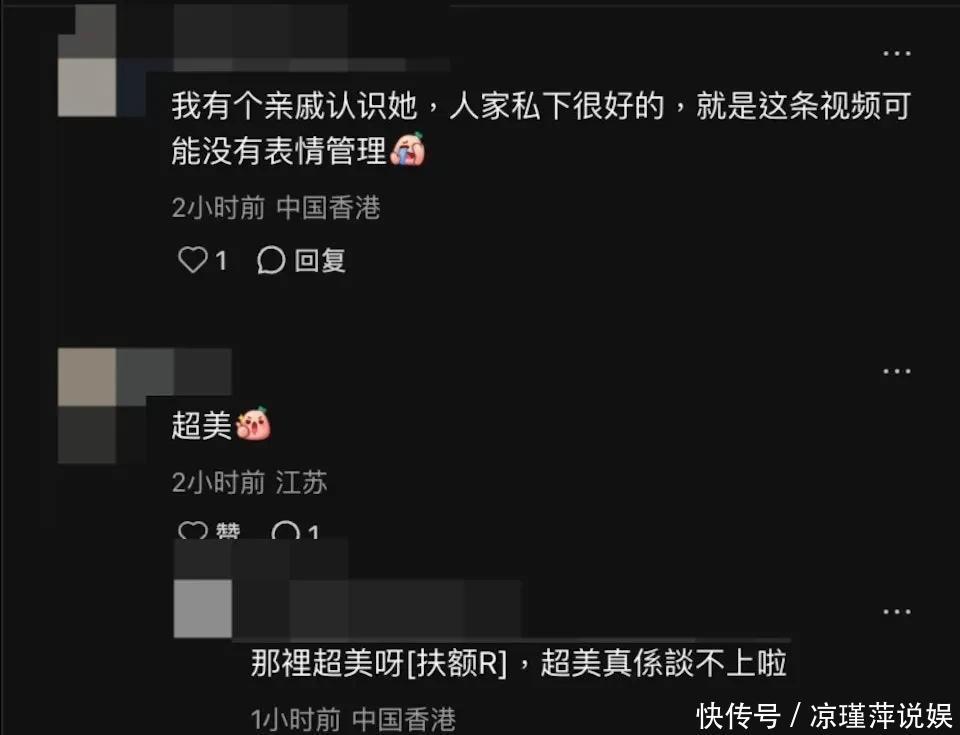Click the 2小时前 中国香港 timestamp
The width and height of the screenshot is (960, 735).
click(x=276, y=208)
